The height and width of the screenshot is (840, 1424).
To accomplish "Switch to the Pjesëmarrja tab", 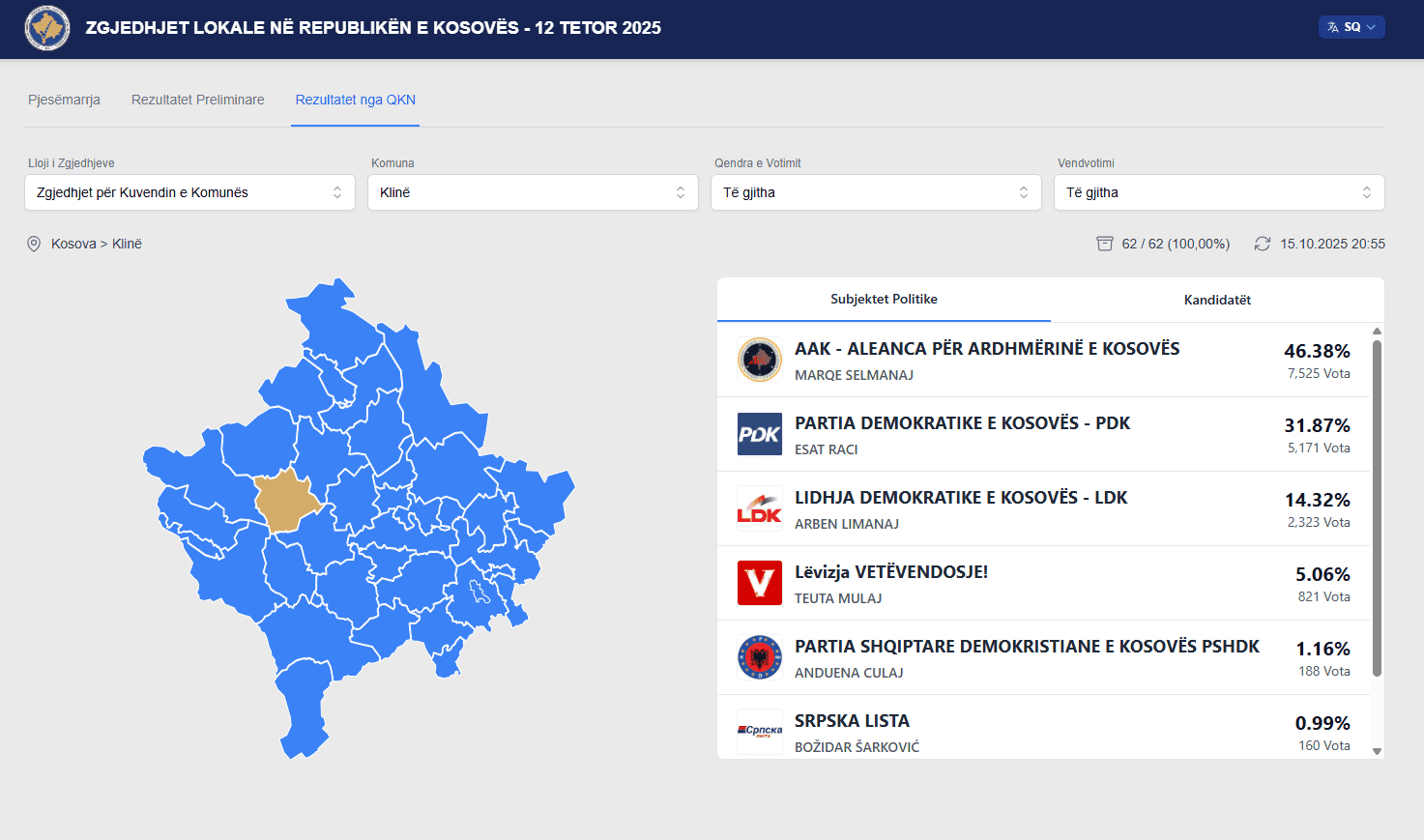I will pyautogui.click(x=64, y=100).
